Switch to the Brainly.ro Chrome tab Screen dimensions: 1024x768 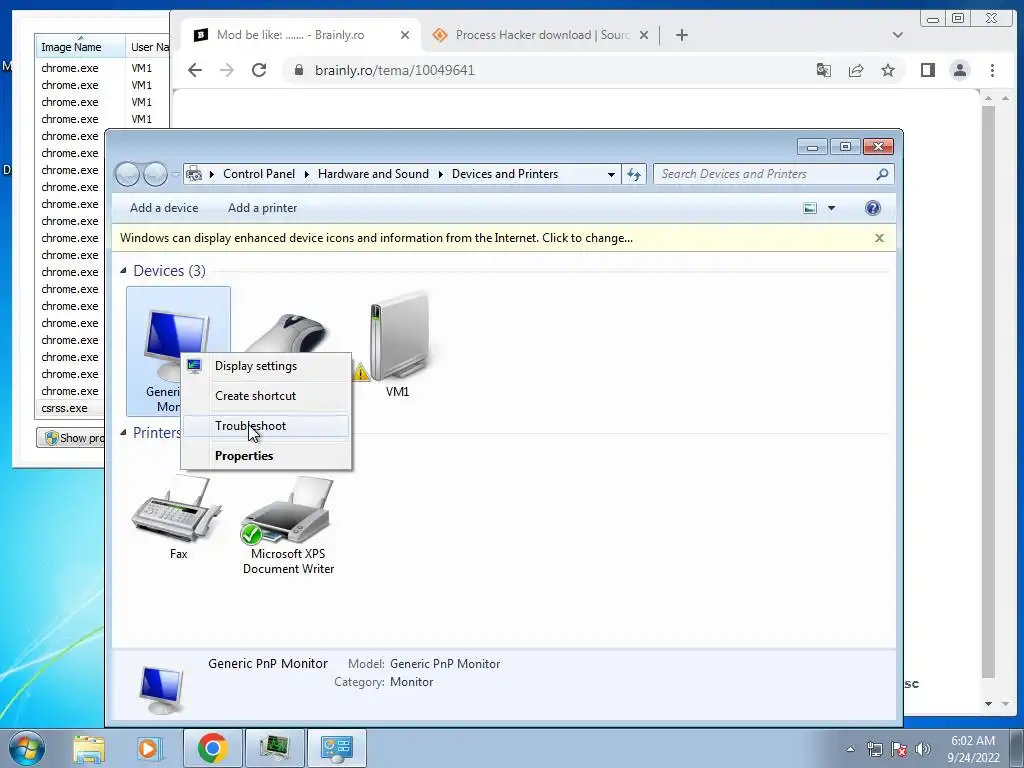coord(298,35)
